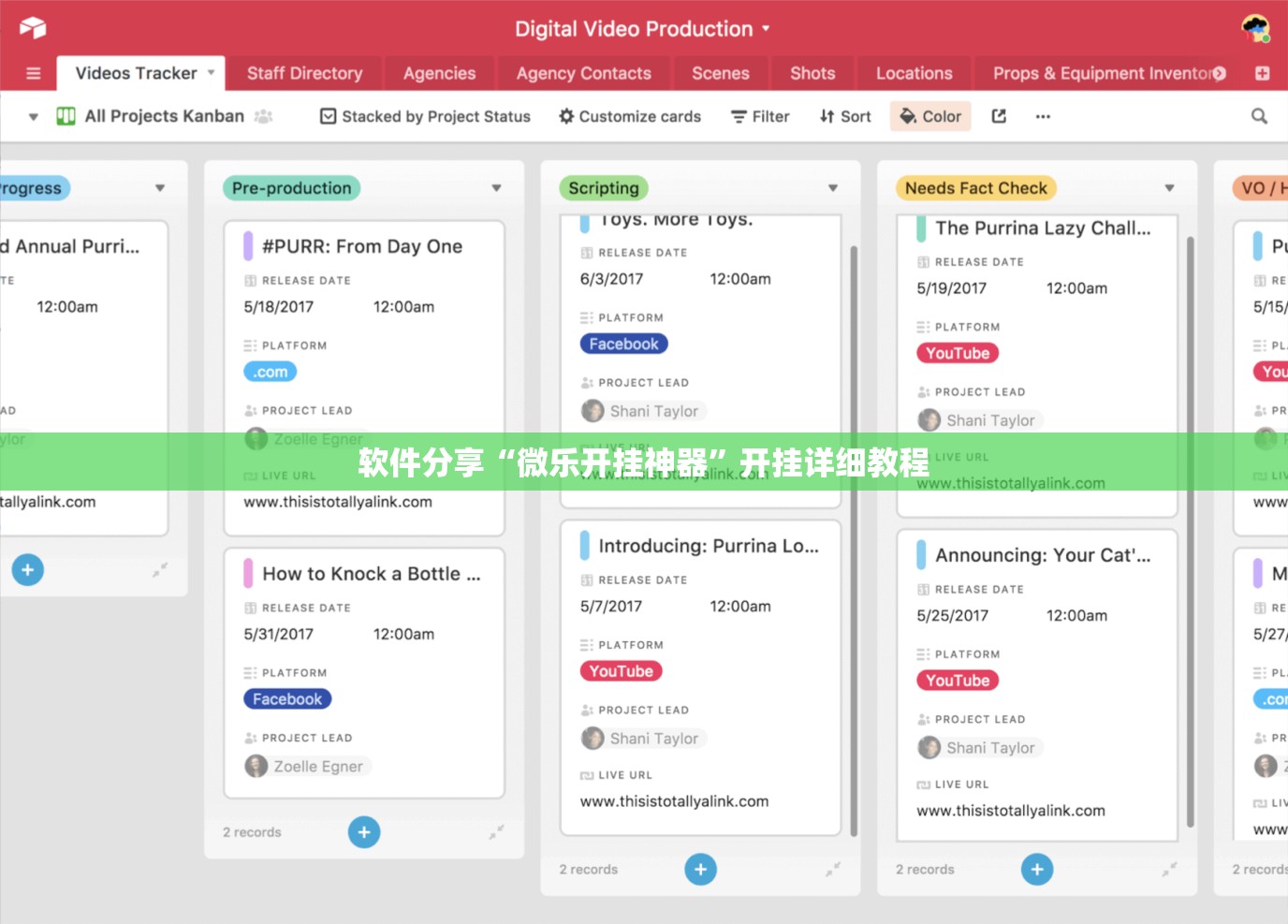Viewport: 1288px width, 924px height.
Task: Open the share view icon
Action: 999,116
